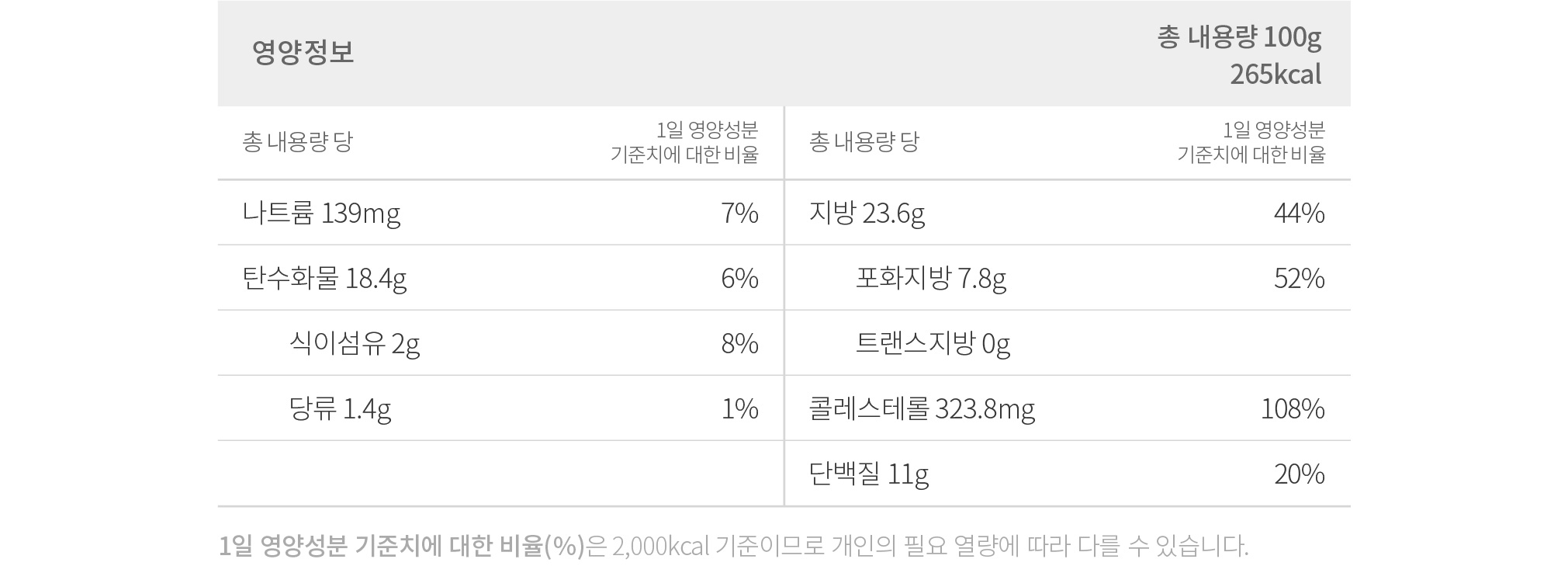Click the 지방 23.6g entry
The height and width of the screenshot is (566, 1568).
(867, 214)
